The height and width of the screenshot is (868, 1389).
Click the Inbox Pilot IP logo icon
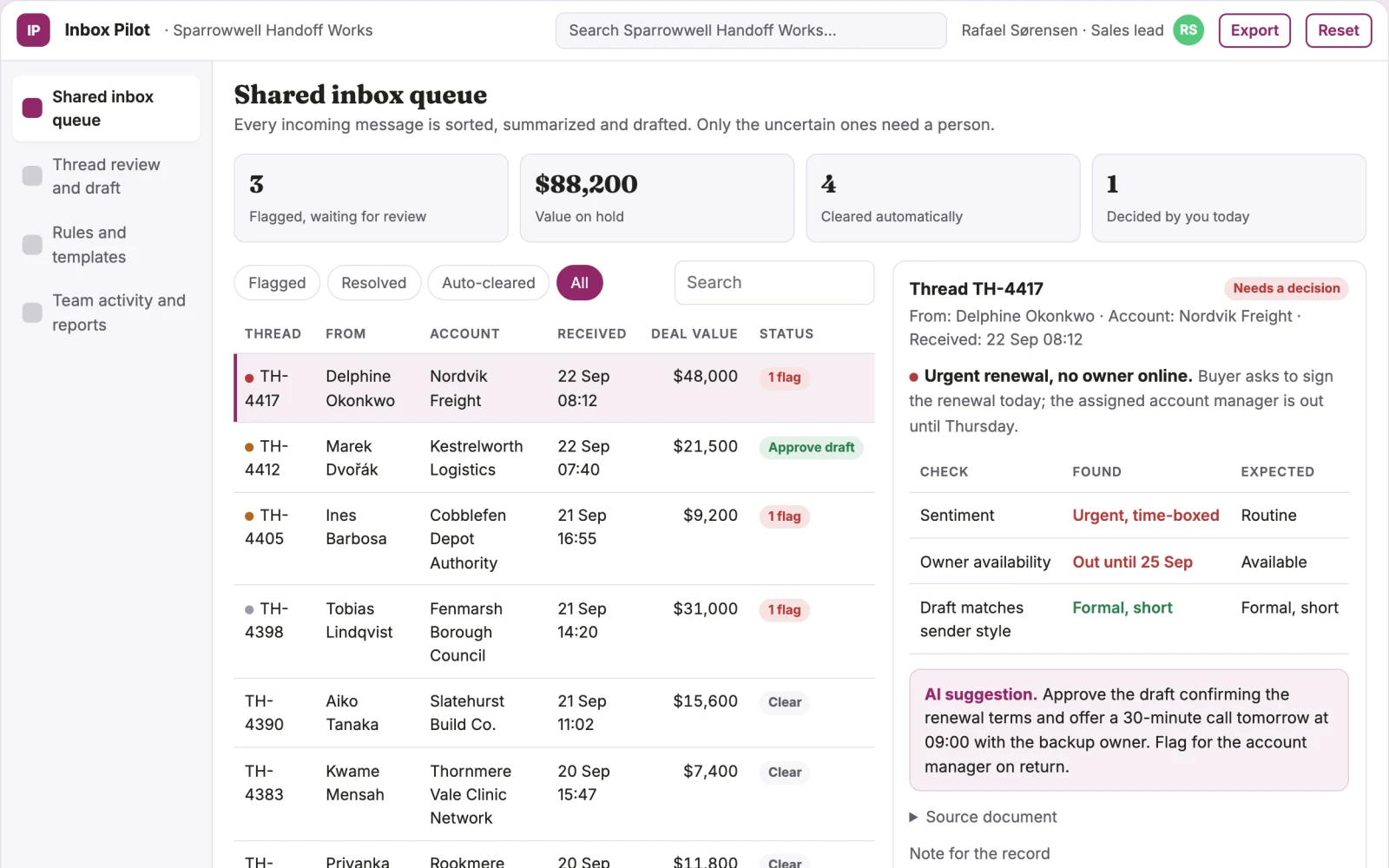[33, 30]
